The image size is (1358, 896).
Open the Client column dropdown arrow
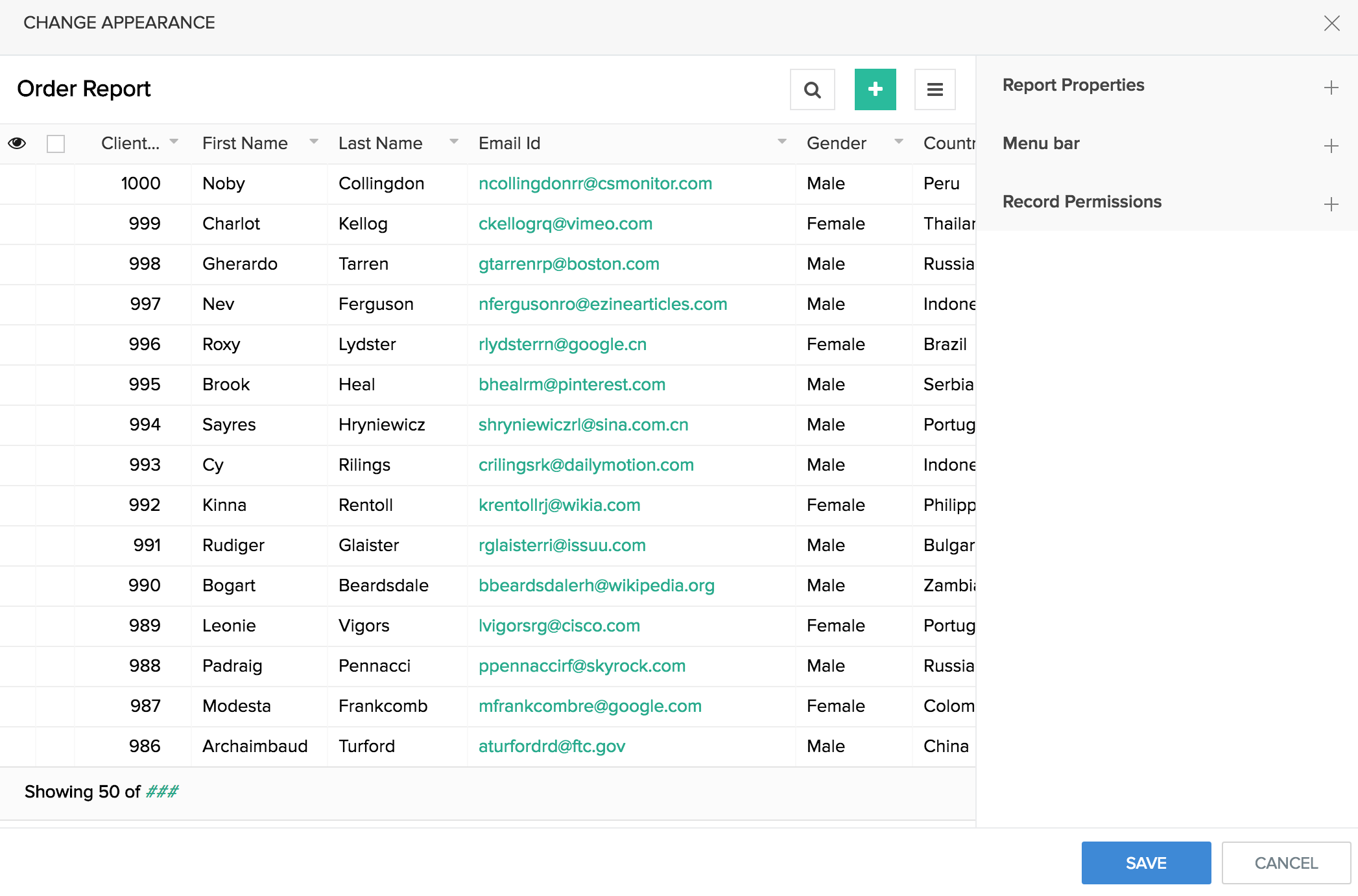coord(174,141)
